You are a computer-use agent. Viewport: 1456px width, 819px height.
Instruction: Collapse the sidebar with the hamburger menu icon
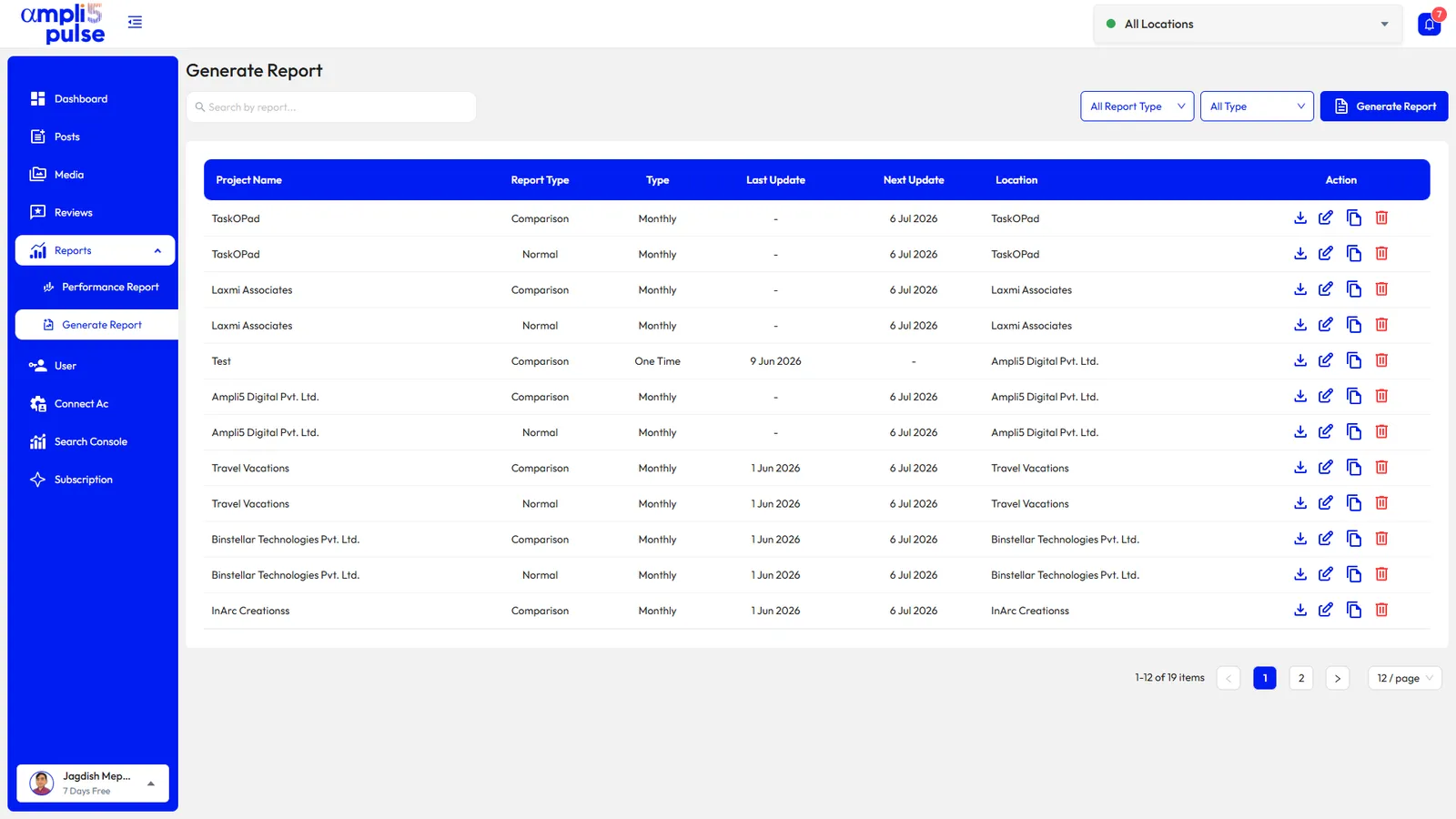point(135,22)
